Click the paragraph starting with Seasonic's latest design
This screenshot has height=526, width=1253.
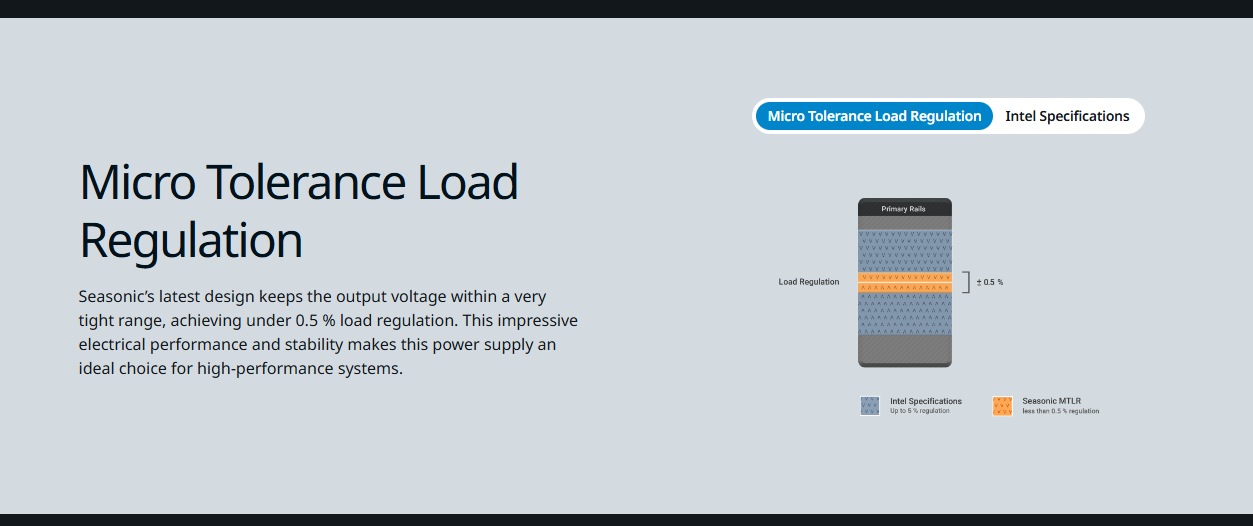click(328, 333)
